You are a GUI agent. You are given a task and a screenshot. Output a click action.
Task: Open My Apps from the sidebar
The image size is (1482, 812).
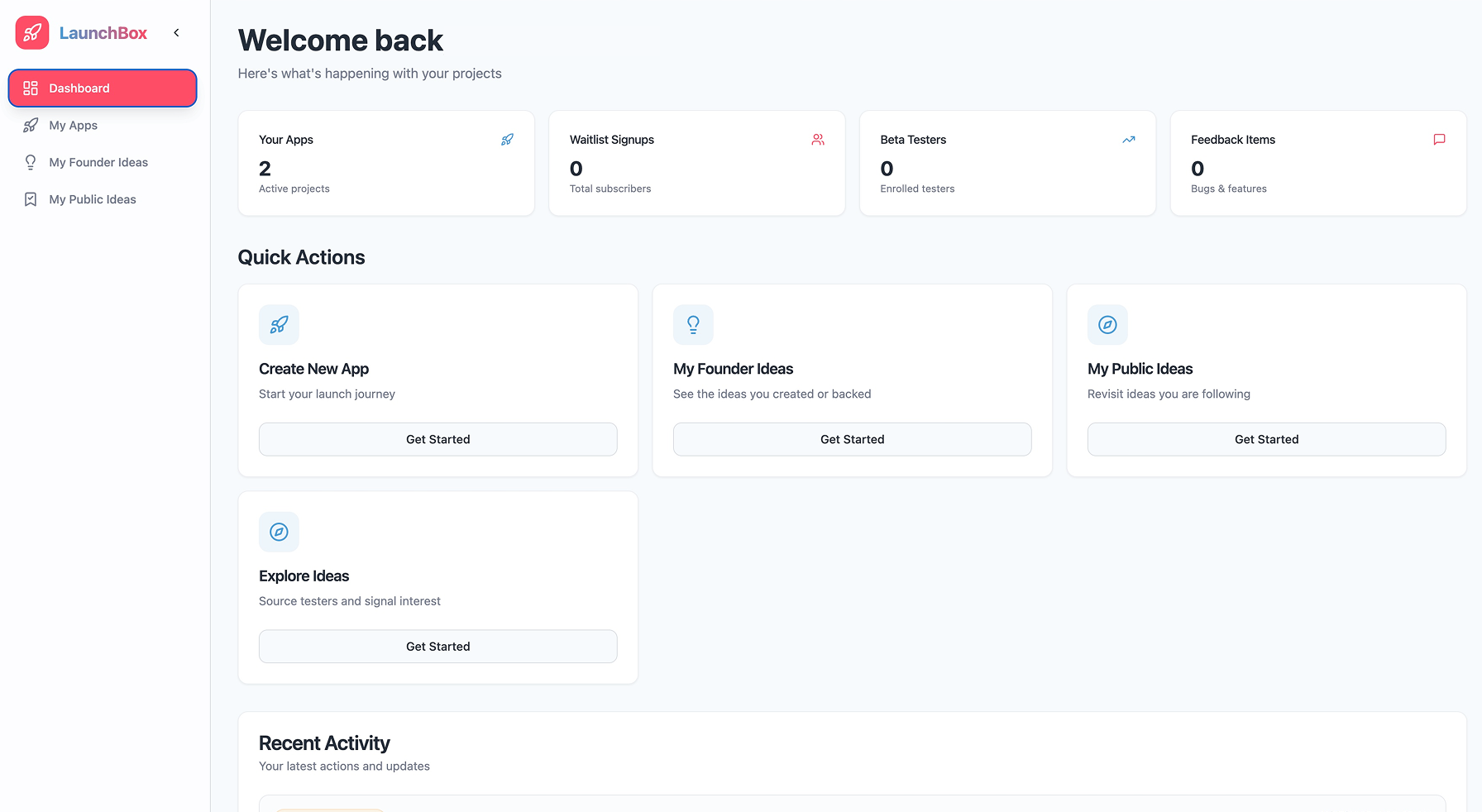point(73,125)
